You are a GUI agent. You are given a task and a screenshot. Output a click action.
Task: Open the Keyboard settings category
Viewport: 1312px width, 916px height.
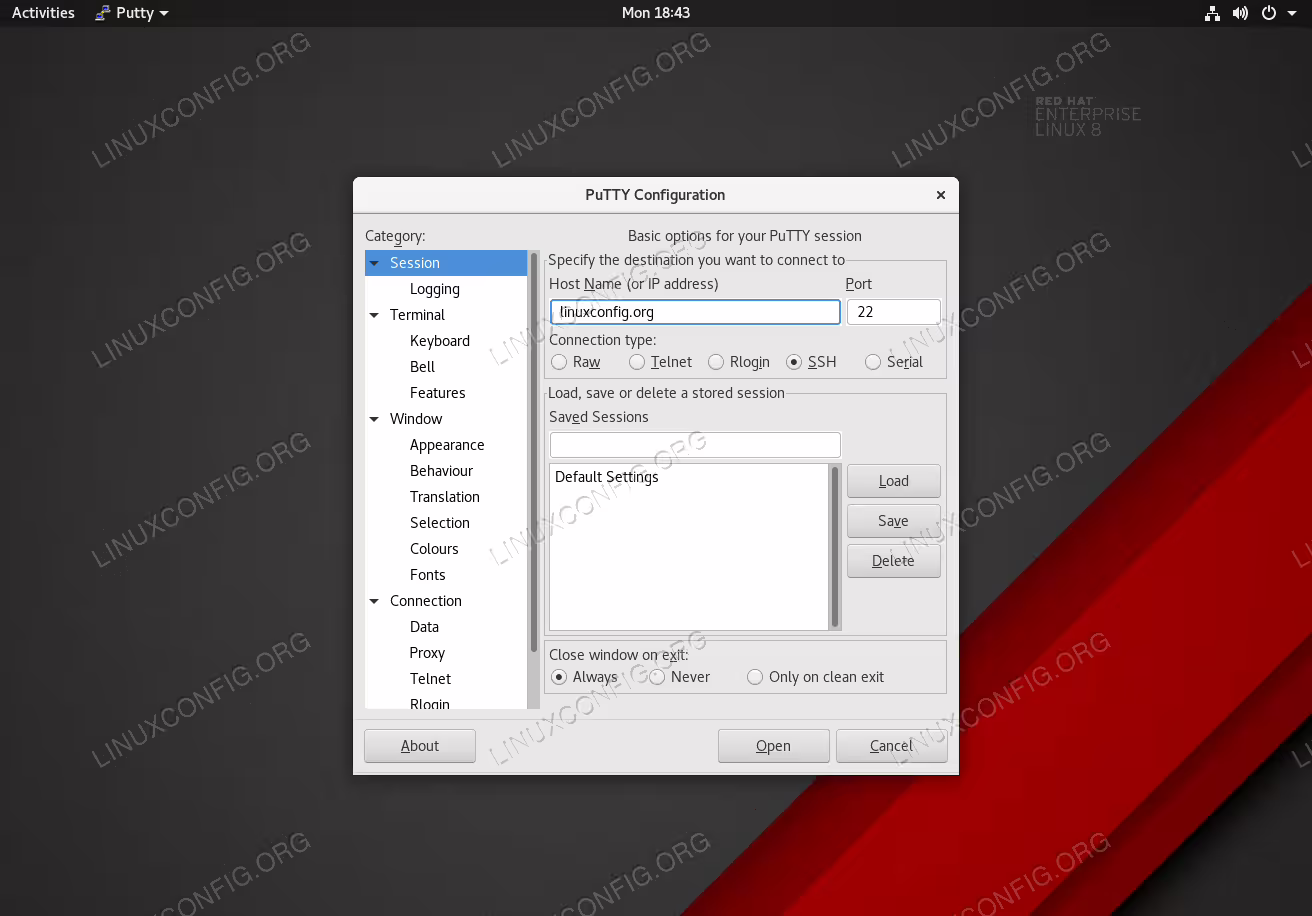440,341
